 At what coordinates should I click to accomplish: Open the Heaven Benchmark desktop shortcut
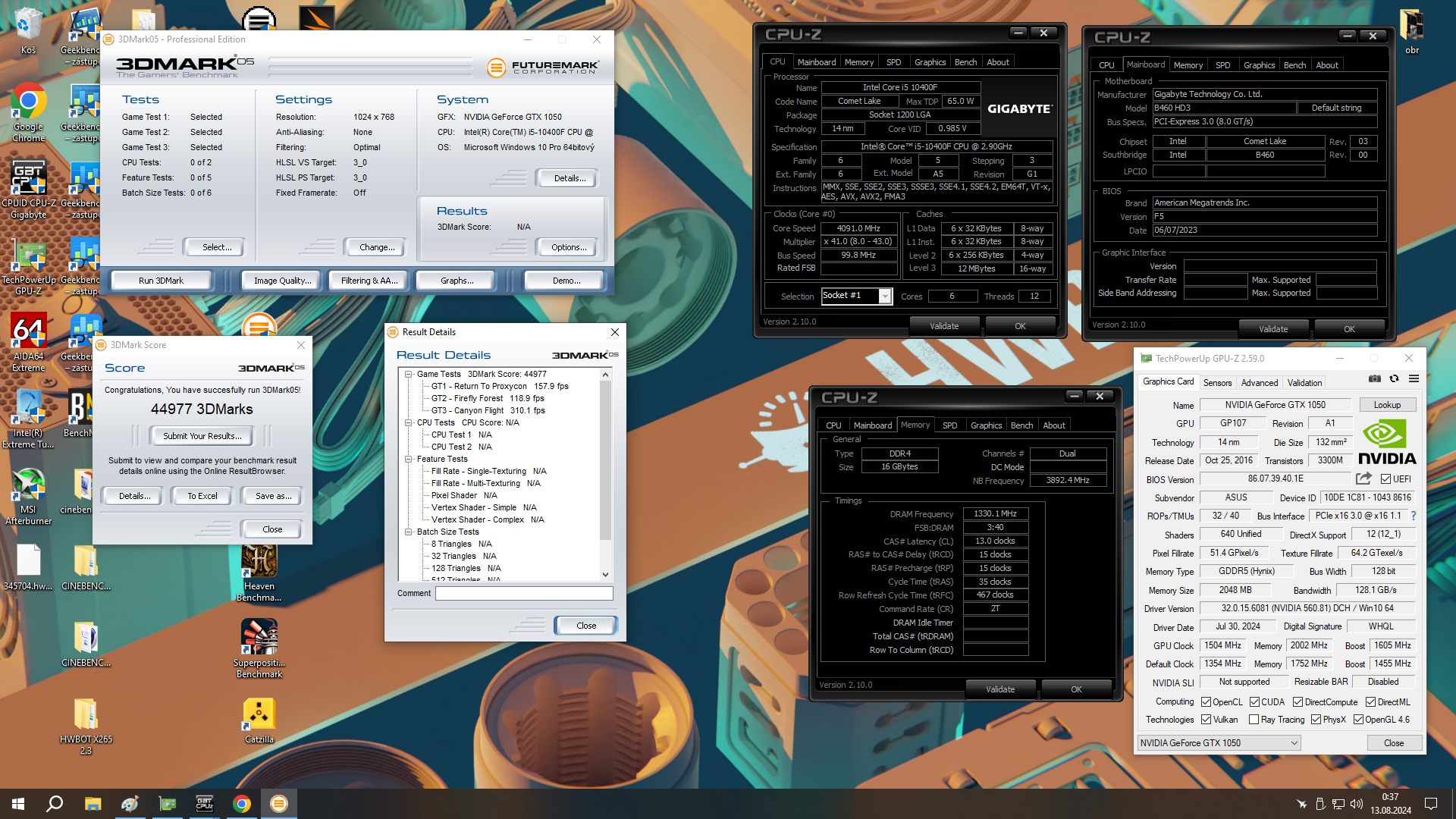[259, 574]
